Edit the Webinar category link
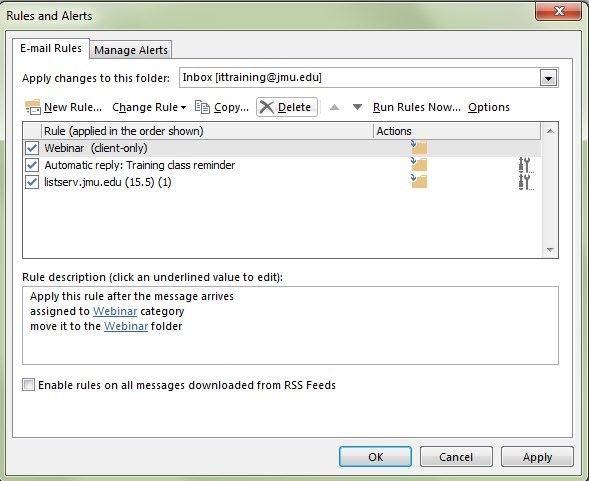 (x=115, y=311)
